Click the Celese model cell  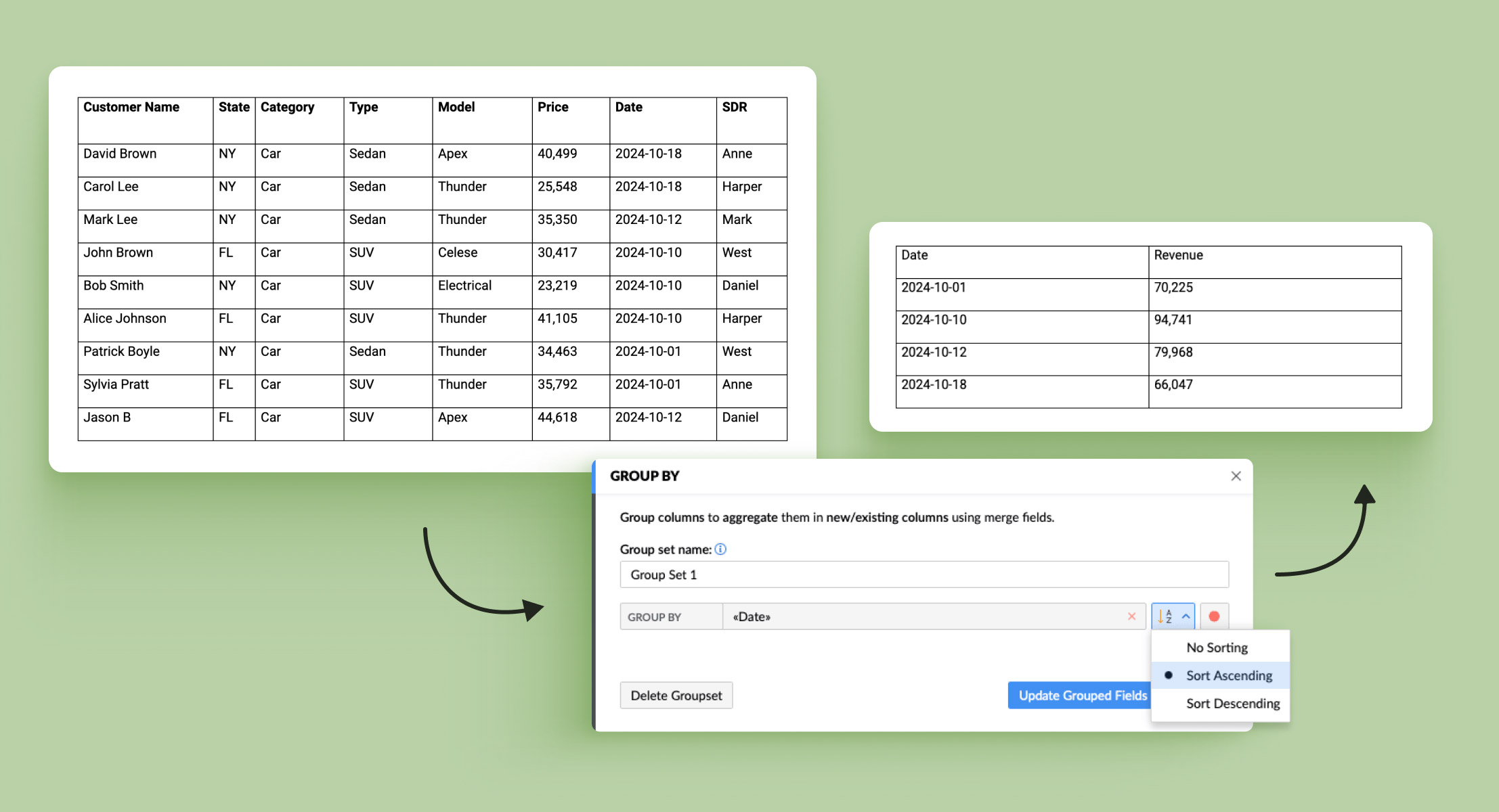[482, 259]
